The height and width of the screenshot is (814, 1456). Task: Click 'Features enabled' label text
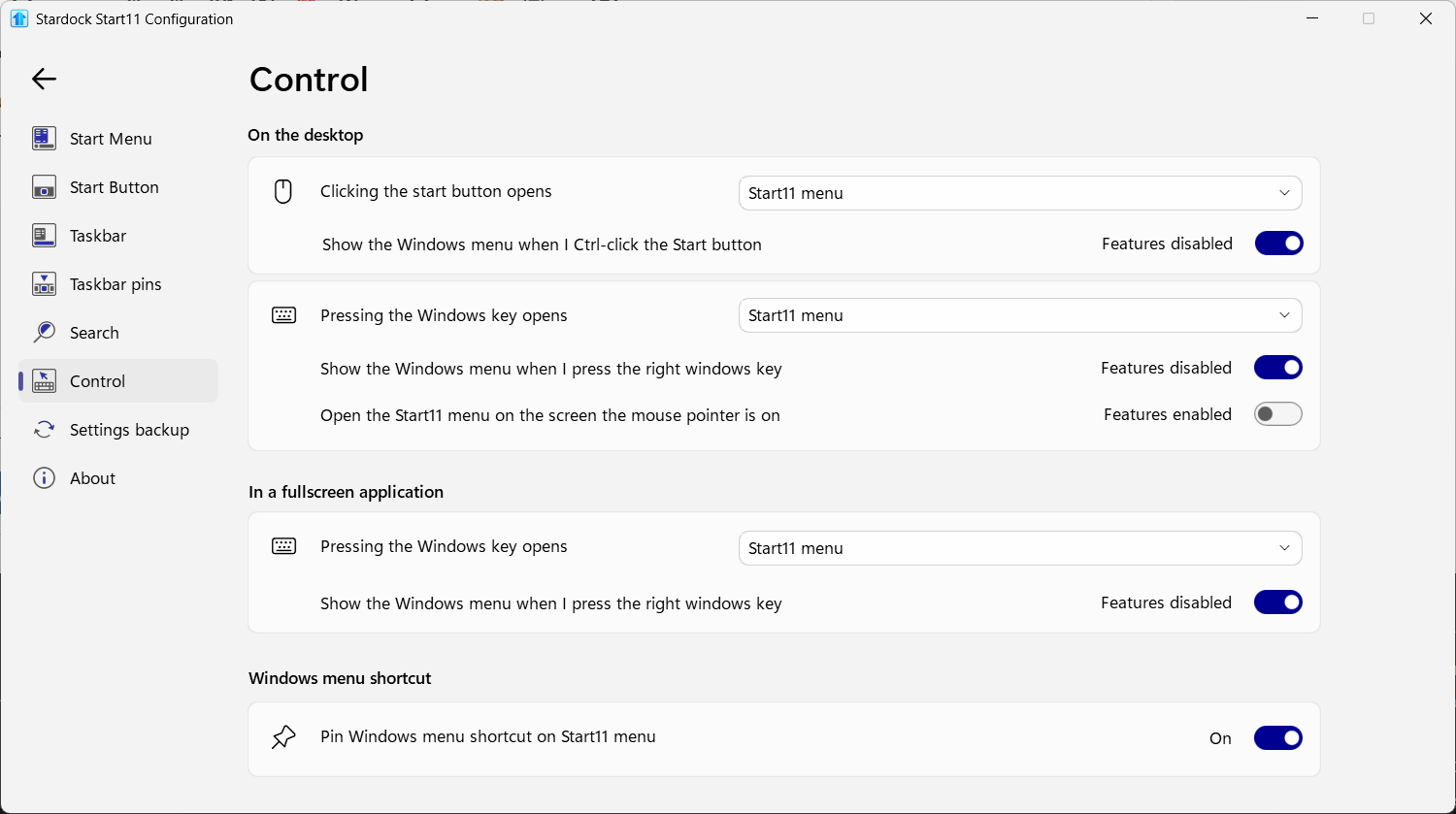[1168, 414]
